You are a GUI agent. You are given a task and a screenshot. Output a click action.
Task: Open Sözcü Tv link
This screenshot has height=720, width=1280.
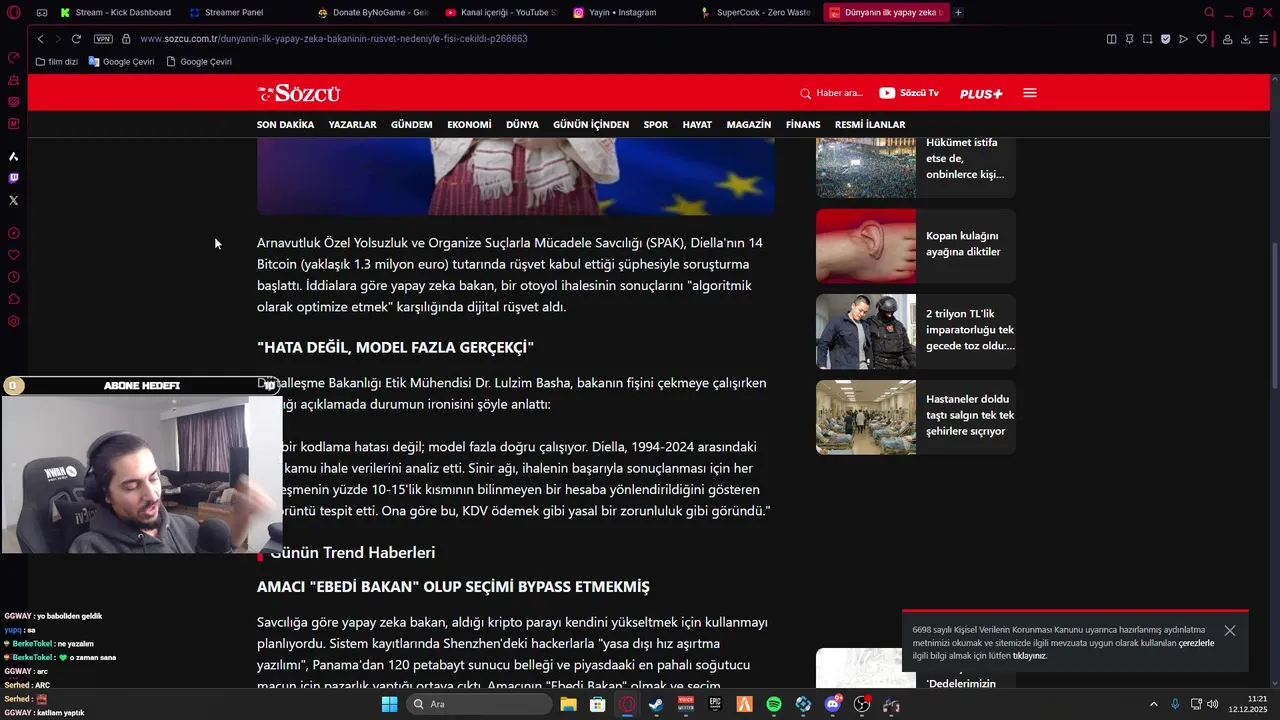tap(909, 93)
